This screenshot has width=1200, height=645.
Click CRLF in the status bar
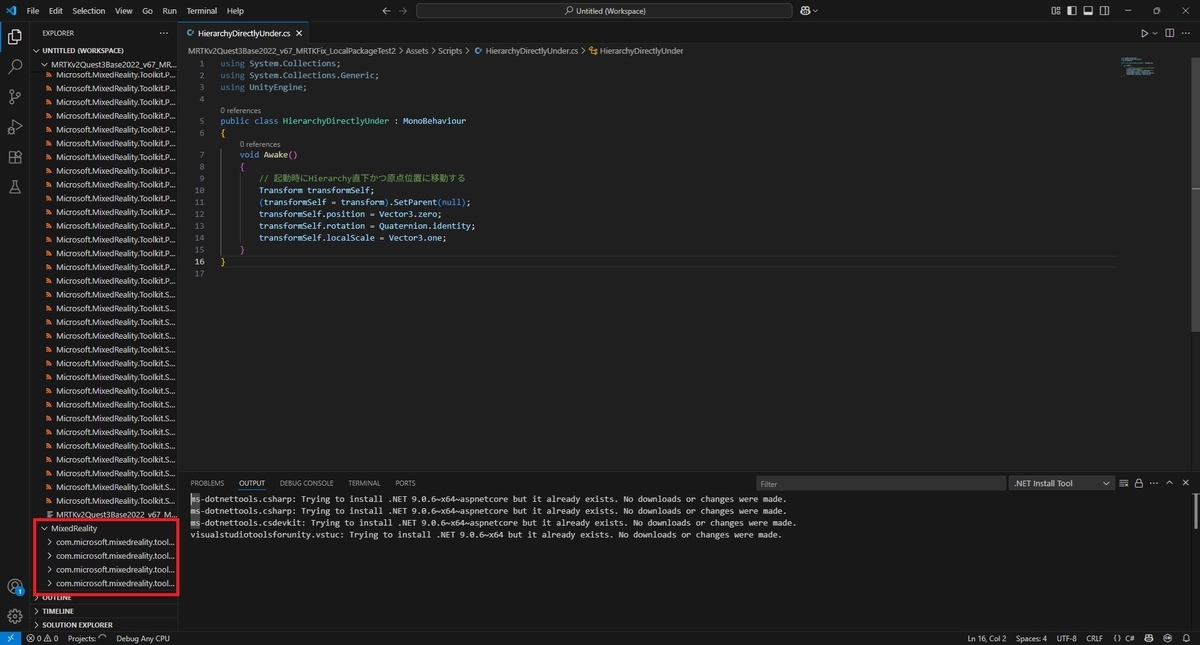(x=1094, y=638)
